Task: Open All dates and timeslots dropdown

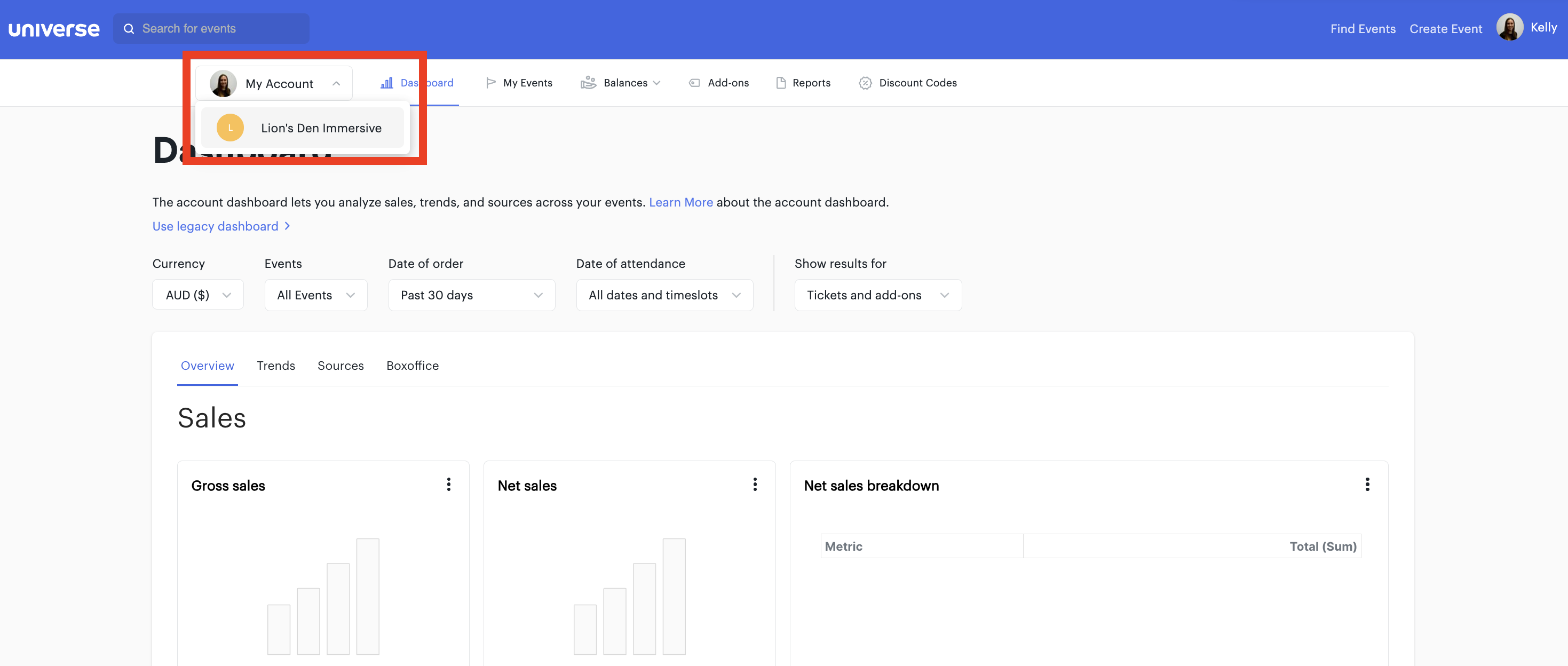Action: click(x=664, y=295)
